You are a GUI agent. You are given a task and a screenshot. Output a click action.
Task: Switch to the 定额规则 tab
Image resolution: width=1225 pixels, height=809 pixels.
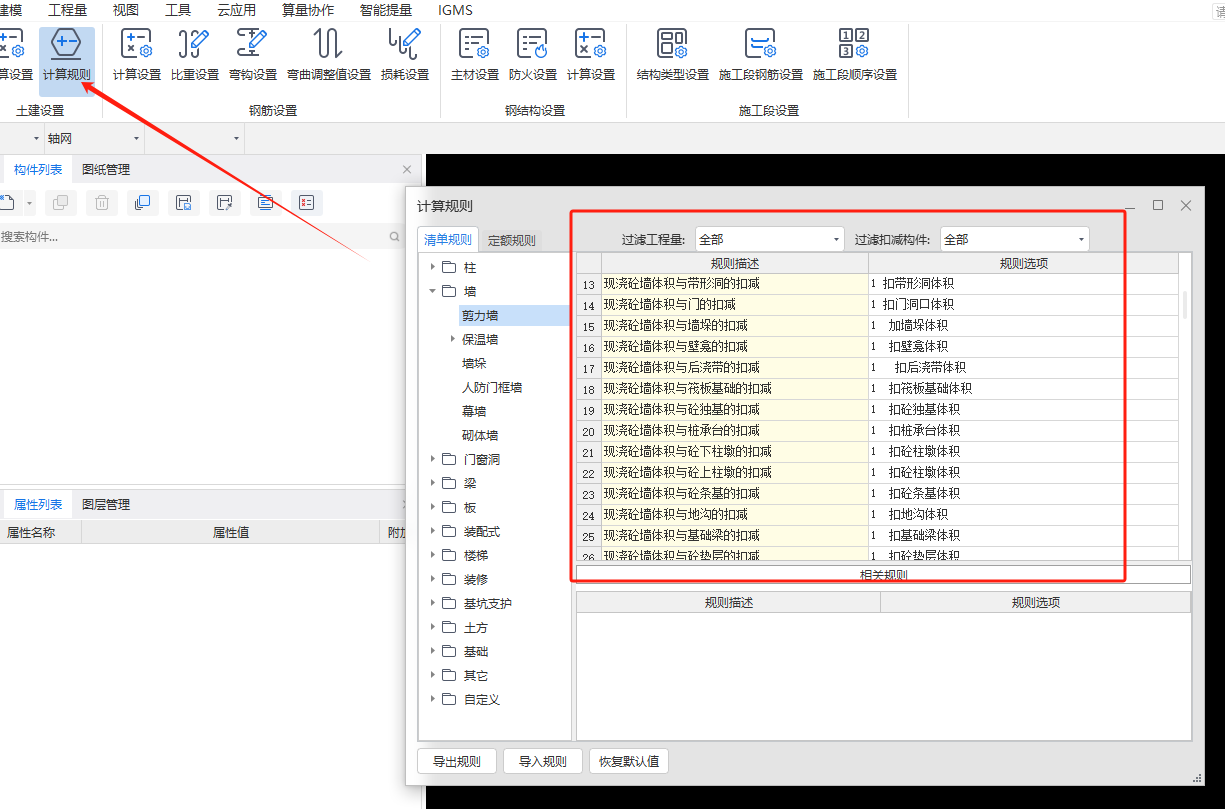[x=512, y=240]
